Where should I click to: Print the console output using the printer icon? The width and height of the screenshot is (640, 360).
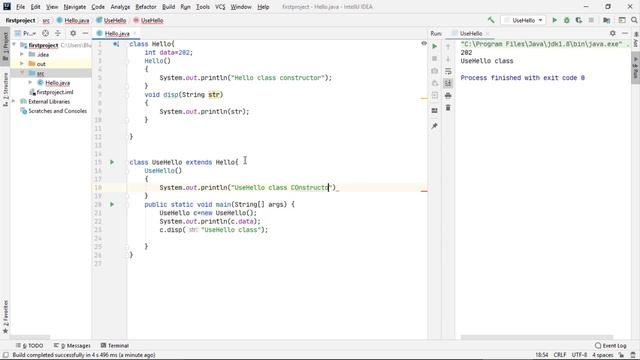pos(448,96)
